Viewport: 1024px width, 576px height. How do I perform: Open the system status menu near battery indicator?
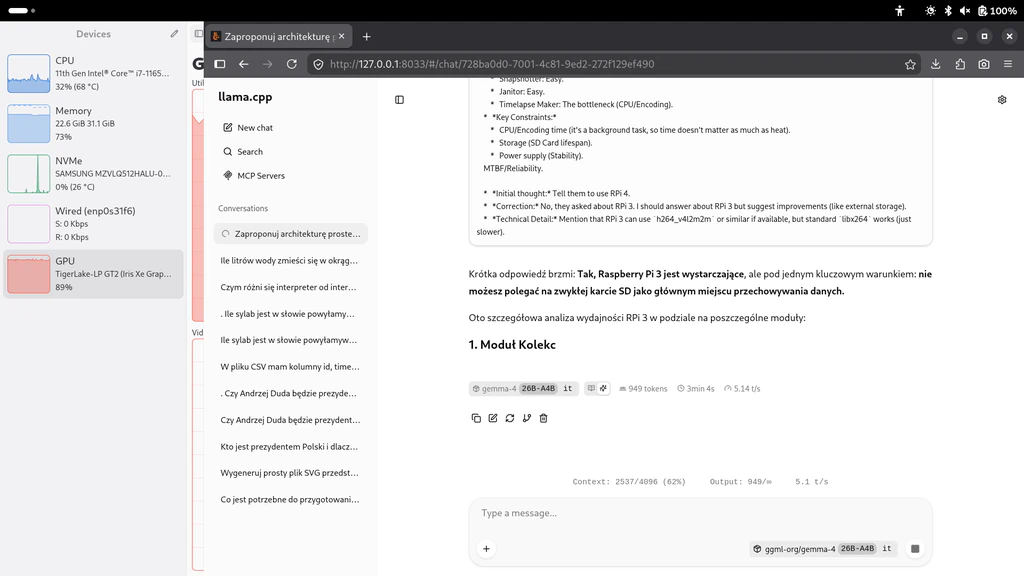[x=997, y=10]
